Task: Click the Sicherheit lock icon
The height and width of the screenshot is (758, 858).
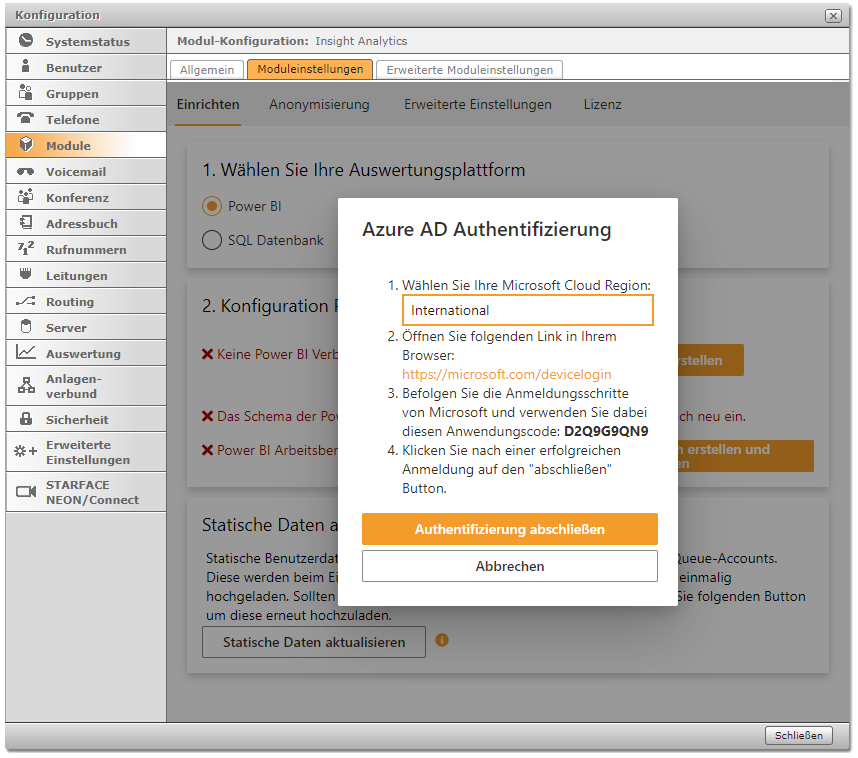Action: [26, 420]
